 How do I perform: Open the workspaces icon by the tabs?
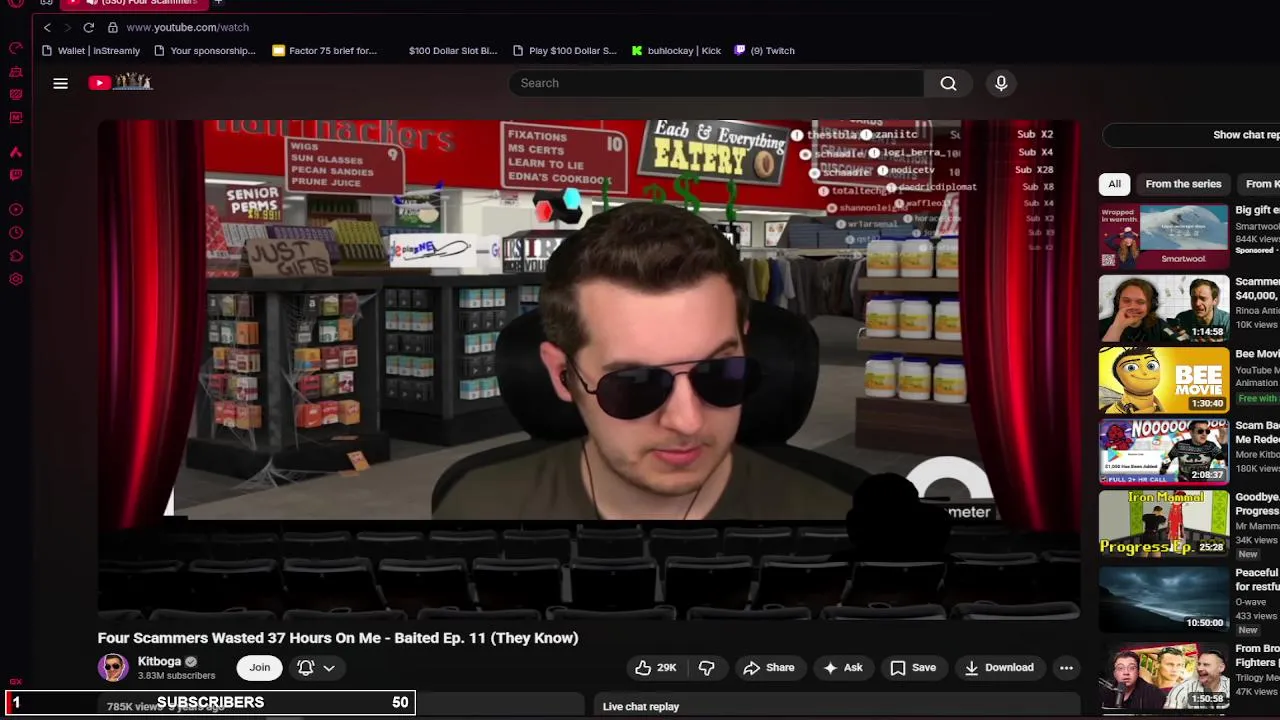coord(46,3)
